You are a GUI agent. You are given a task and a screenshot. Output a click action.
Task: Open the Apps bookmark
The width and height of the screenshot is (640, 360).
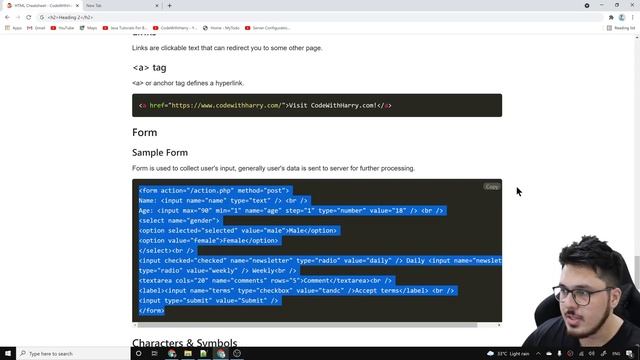point(13,28)
